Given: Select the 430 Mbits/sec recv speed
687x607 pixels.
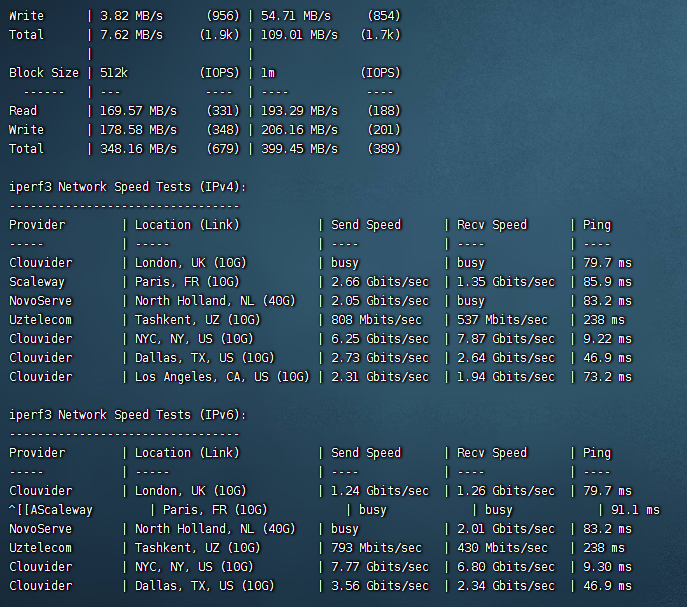Looking at the screenshot, I should (x=502, y=548).
